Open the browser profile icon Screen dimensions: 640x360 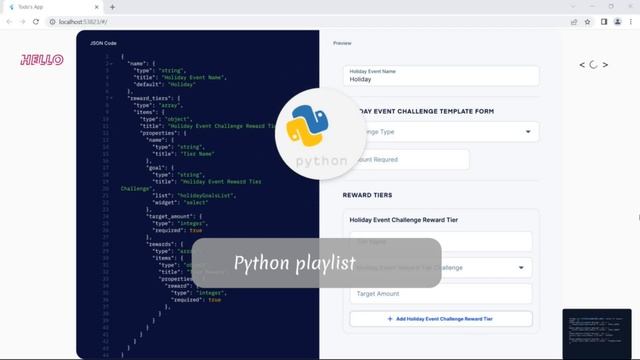618,22
